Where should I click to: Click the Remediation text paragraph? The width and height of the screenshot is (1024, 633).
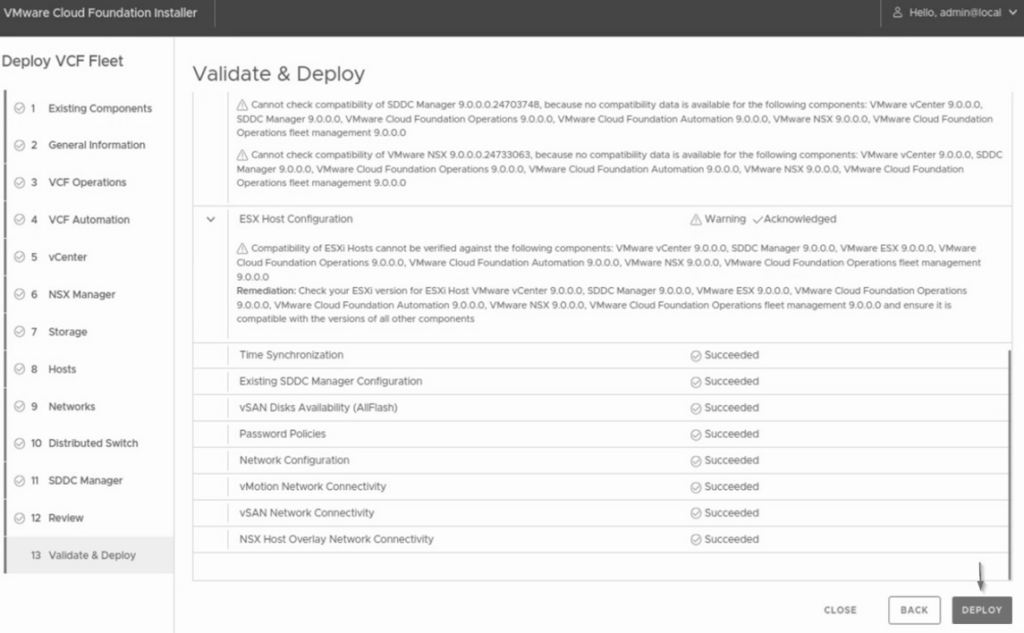pyautogui.click(x=602, y=305)
